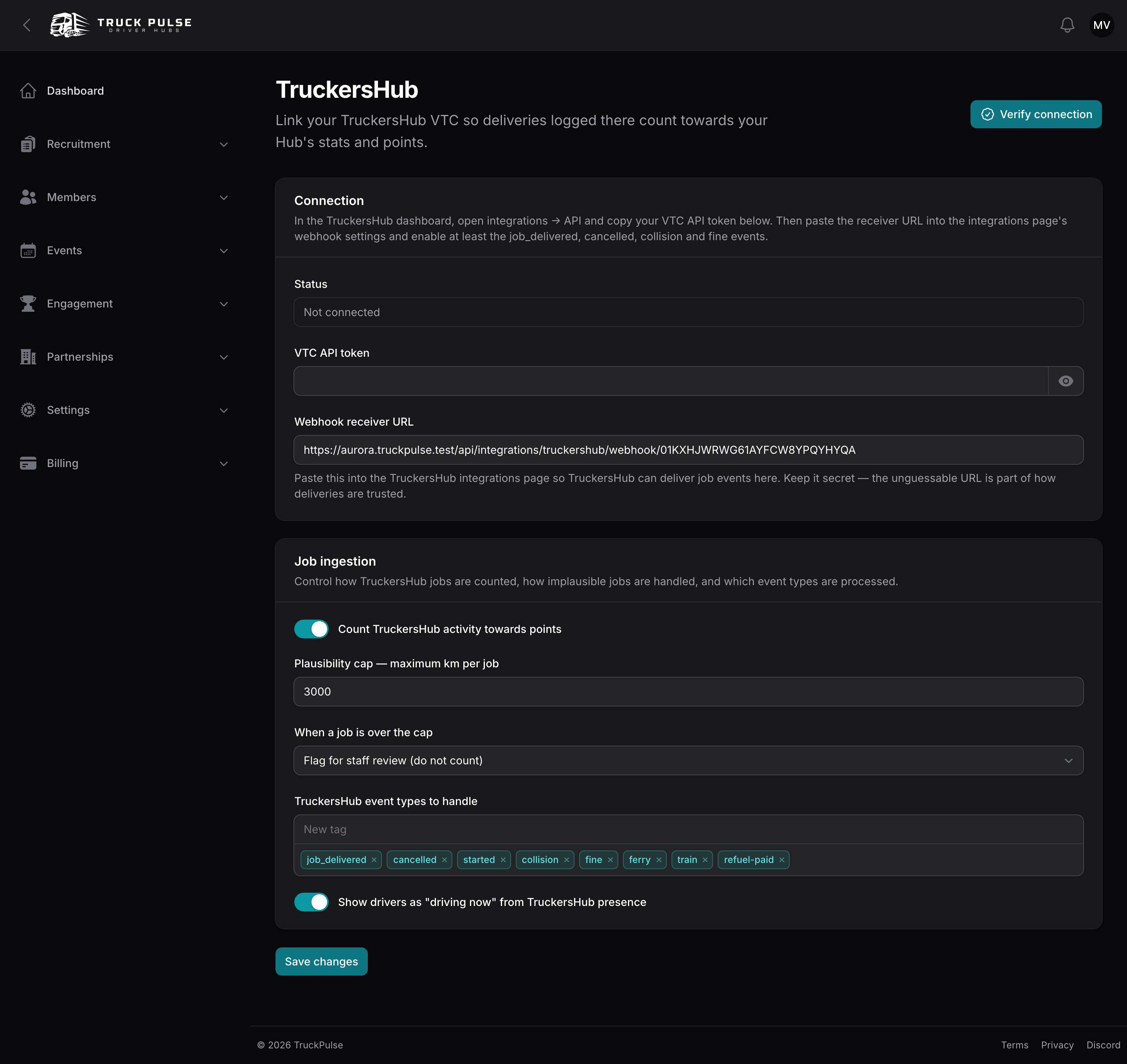Open the notifications bell
The image size is (1127, 1064).
[x=1067, y=25]
